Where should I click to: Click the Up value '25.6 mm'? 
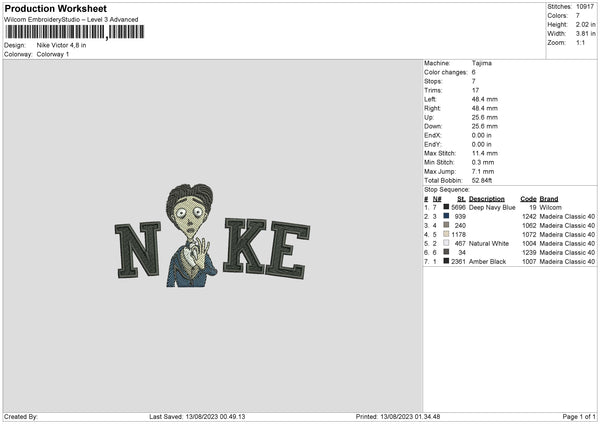pos(485,117)
